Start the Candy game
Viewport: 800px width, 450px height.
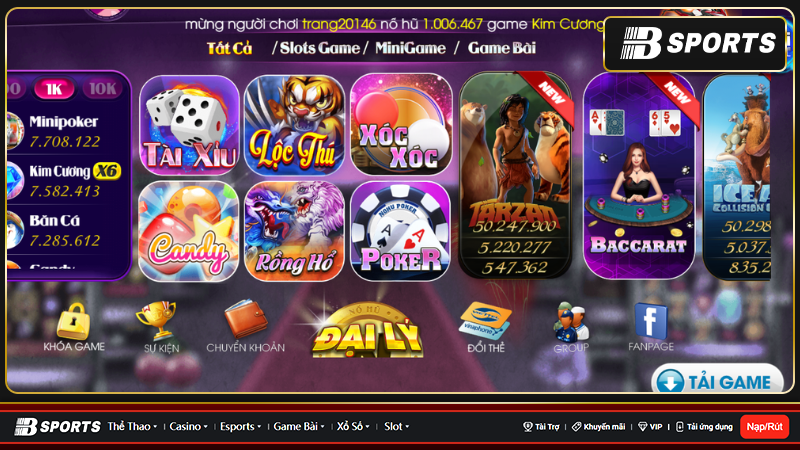tap(189, 231)
